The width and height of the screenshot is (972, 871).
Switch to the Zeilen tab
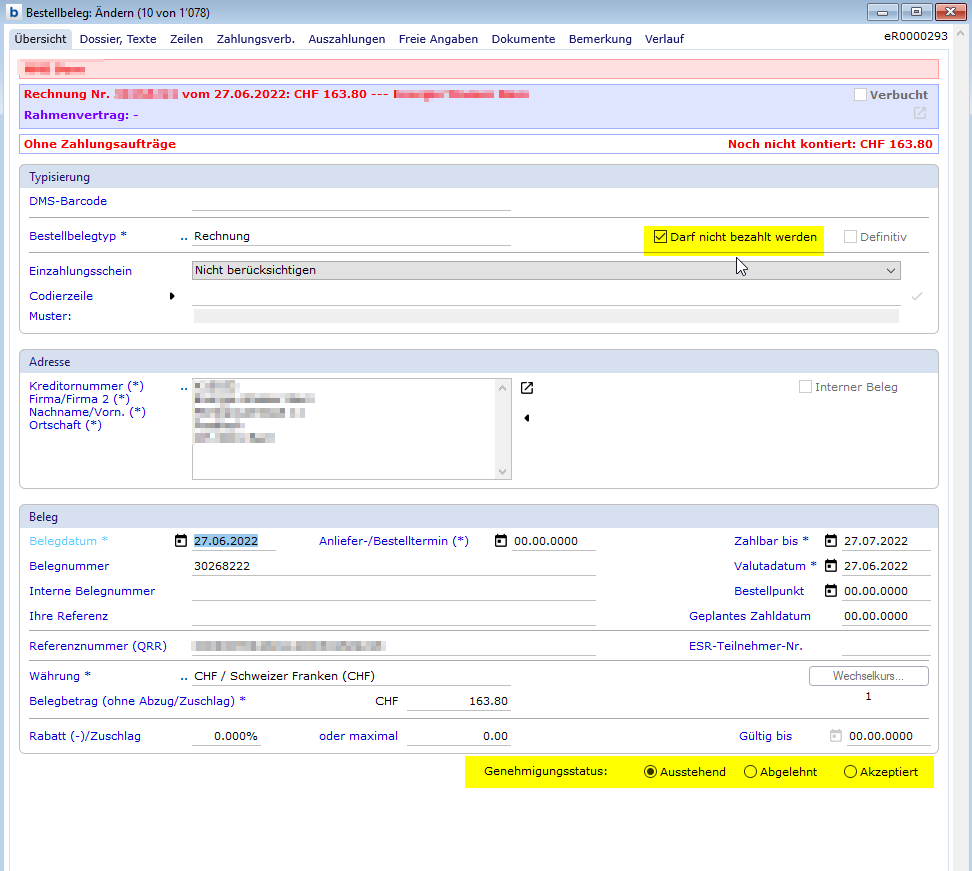click(186, 39)
